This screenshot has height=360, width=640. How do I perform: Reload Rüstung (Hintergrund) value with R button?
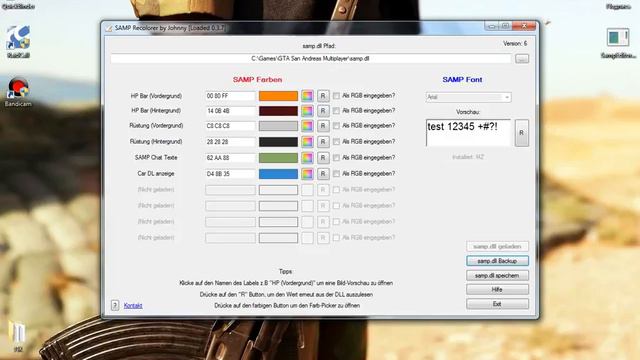pyautogui.click(x=323, y=142)
